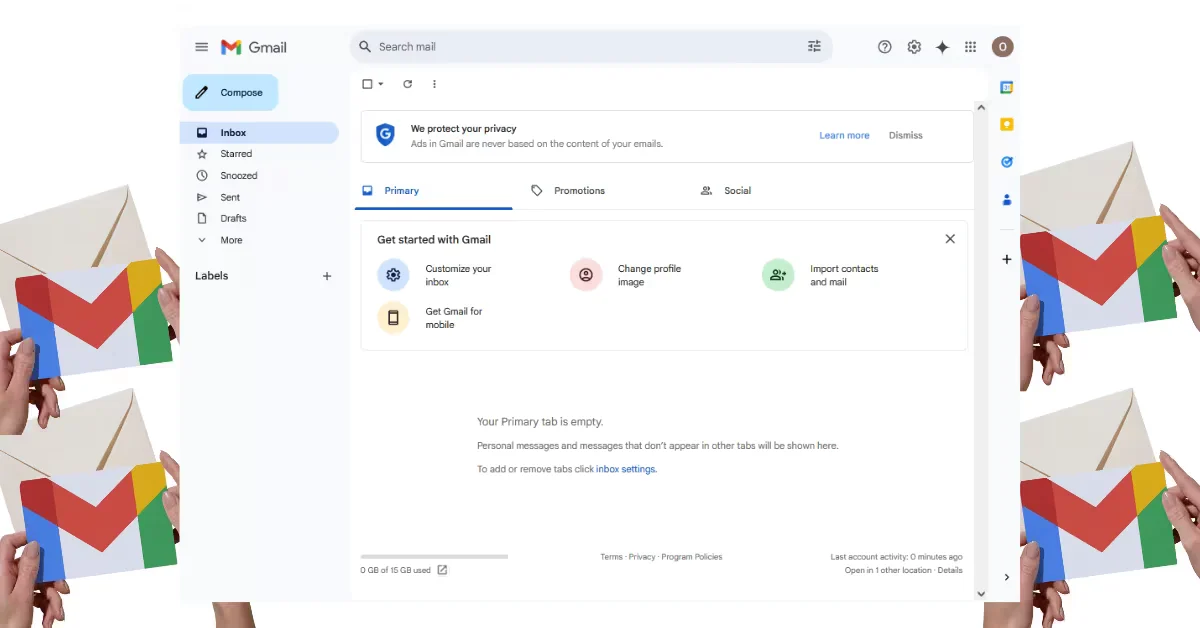Click the Learn more link

[844, 135]
